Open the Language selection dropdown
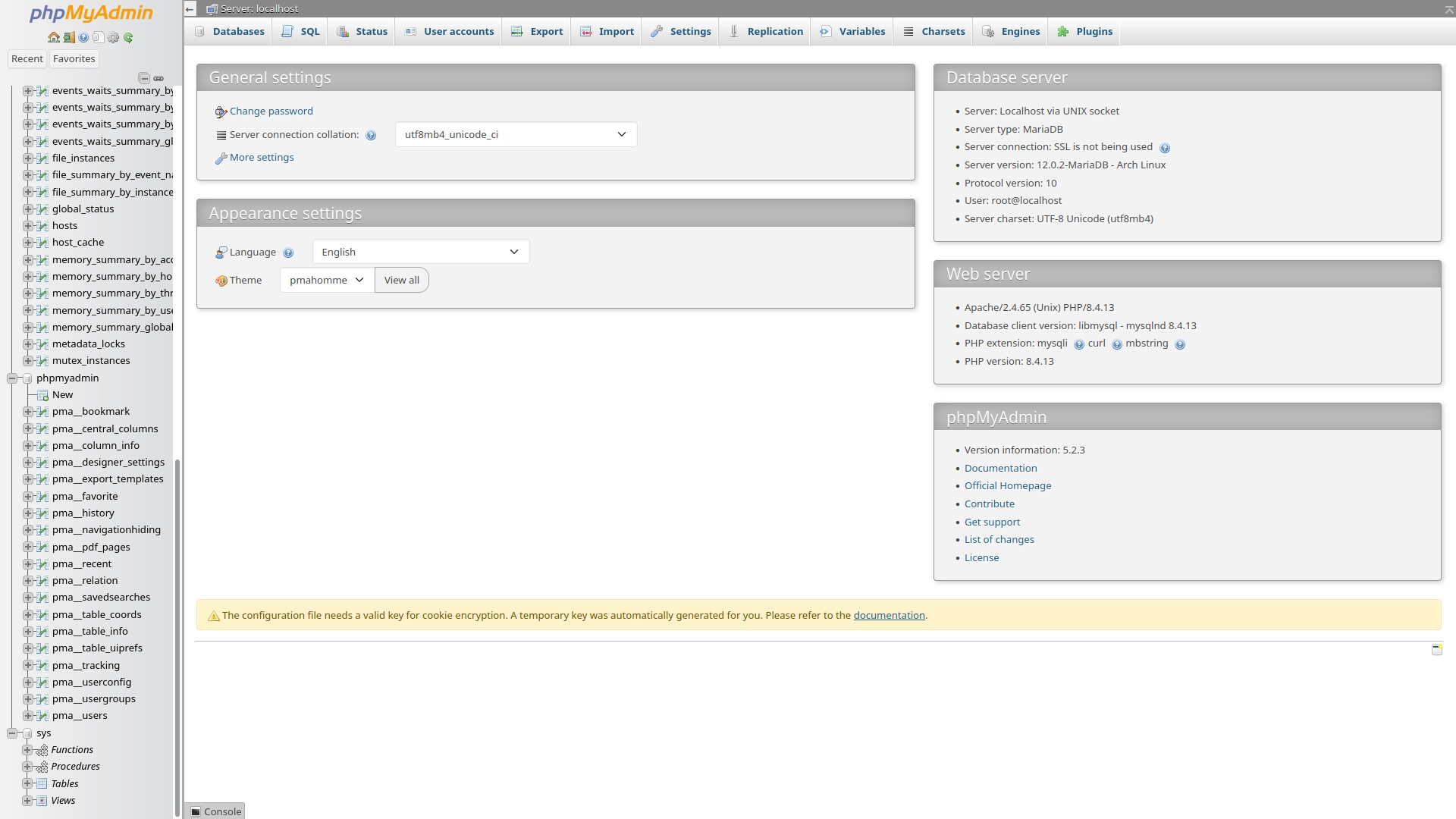This screenshot has height=819, width=1456. (420, 251)
